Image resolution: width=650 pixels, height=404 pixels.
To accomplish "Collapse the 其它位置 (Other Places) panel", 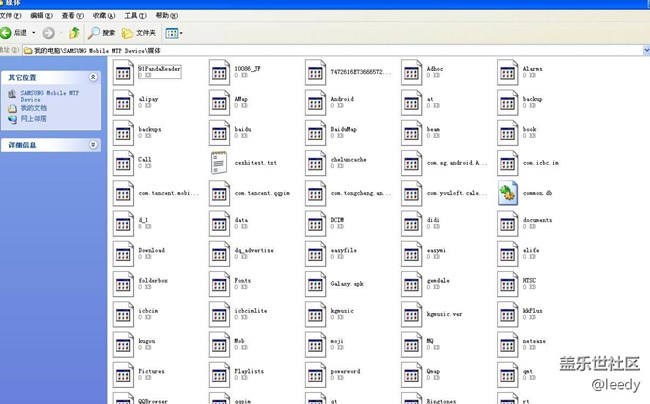I will pos(93,77).
